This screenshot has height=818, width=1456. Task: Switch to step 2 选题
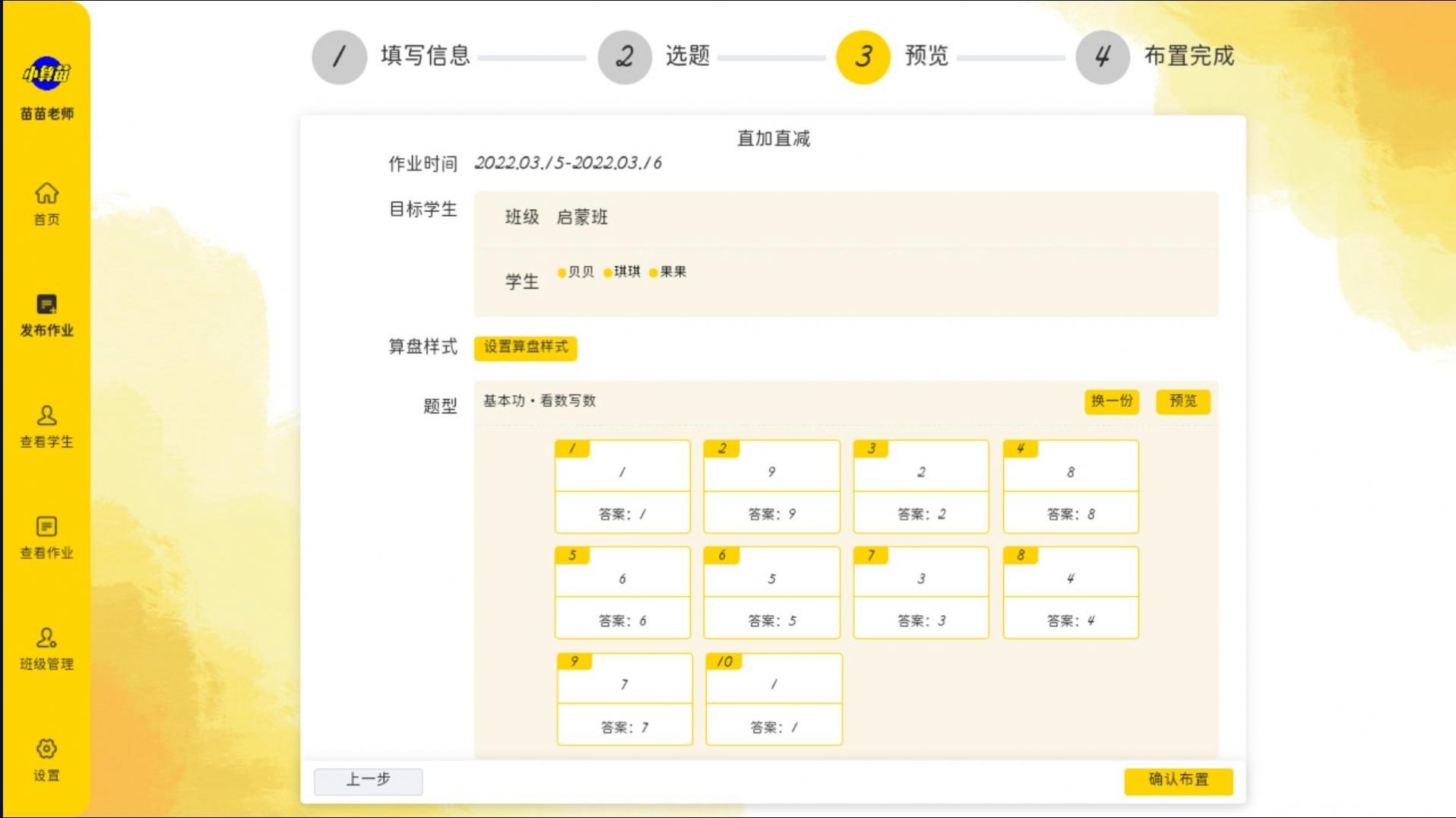point(624,56)
